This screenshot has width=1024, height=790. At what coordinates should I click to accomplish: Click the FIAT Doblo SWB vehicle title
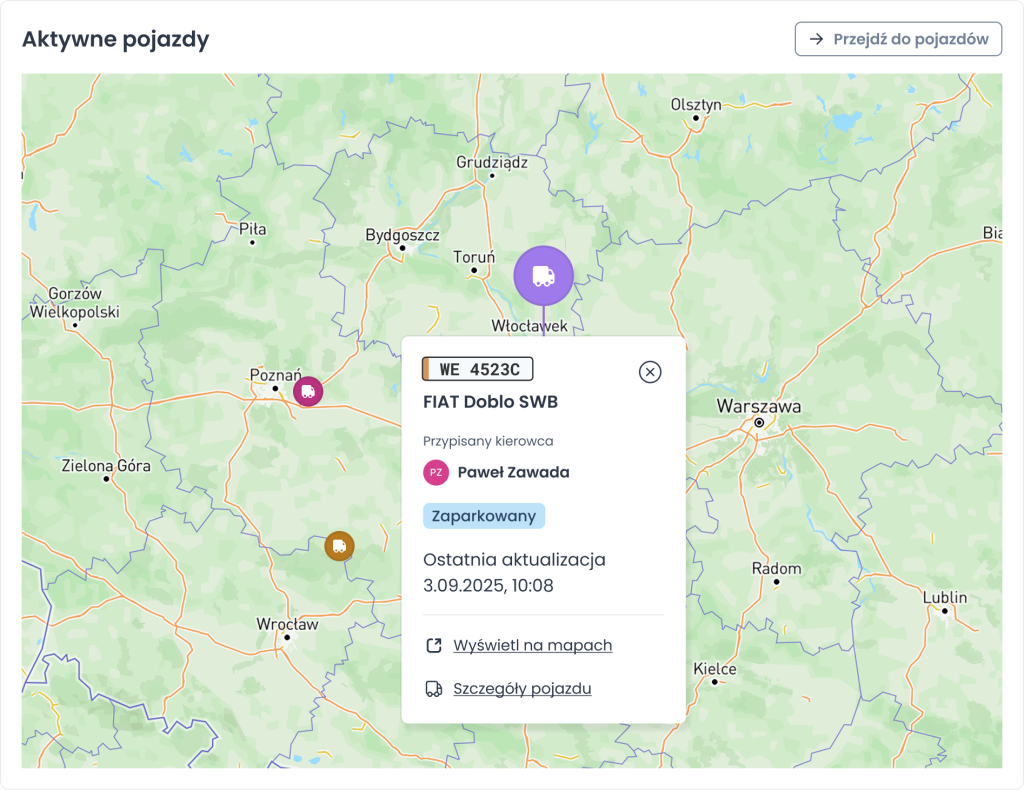[490, 402]
